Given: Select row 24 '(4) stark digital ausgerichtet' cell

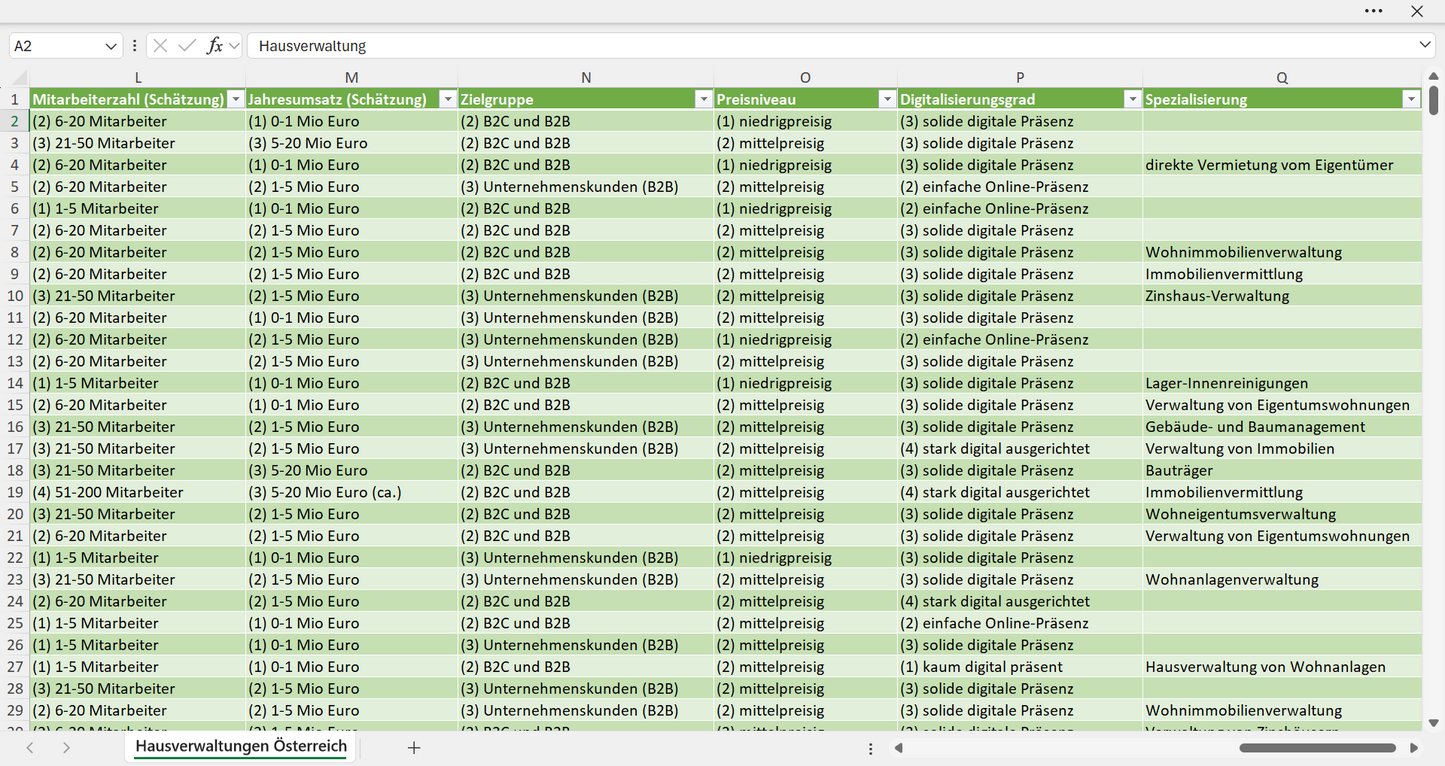Looking at the screenshot, I should [x=1020, y=601].
